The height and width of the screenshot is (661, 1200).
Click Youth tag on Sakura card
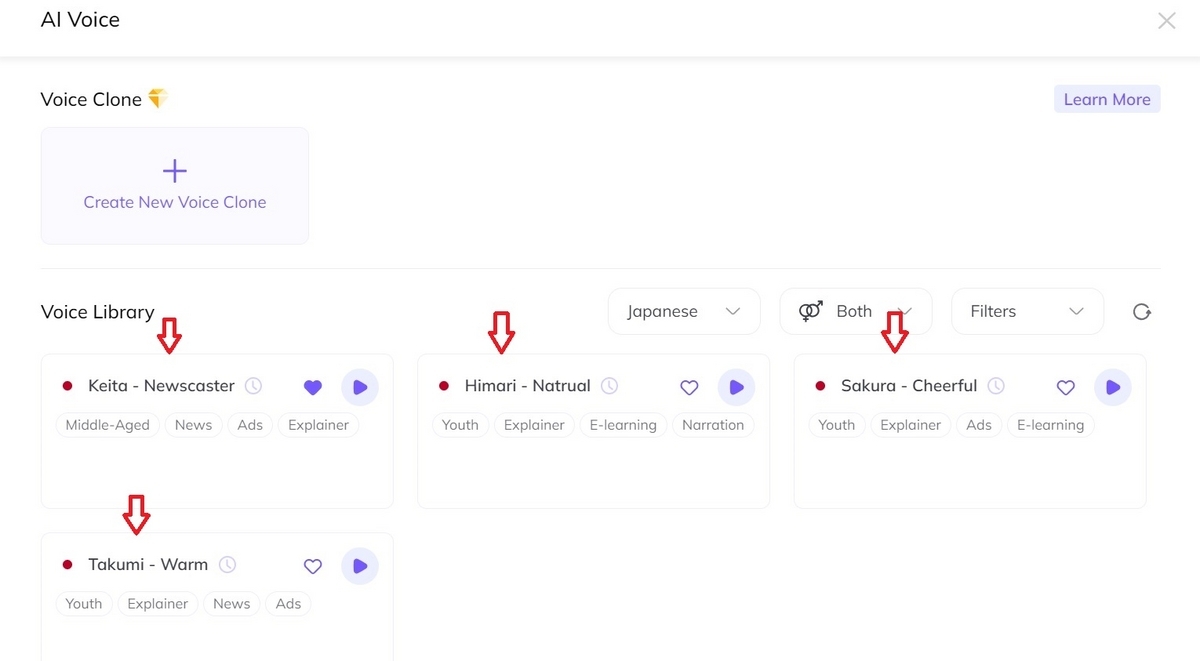[836, 425]
